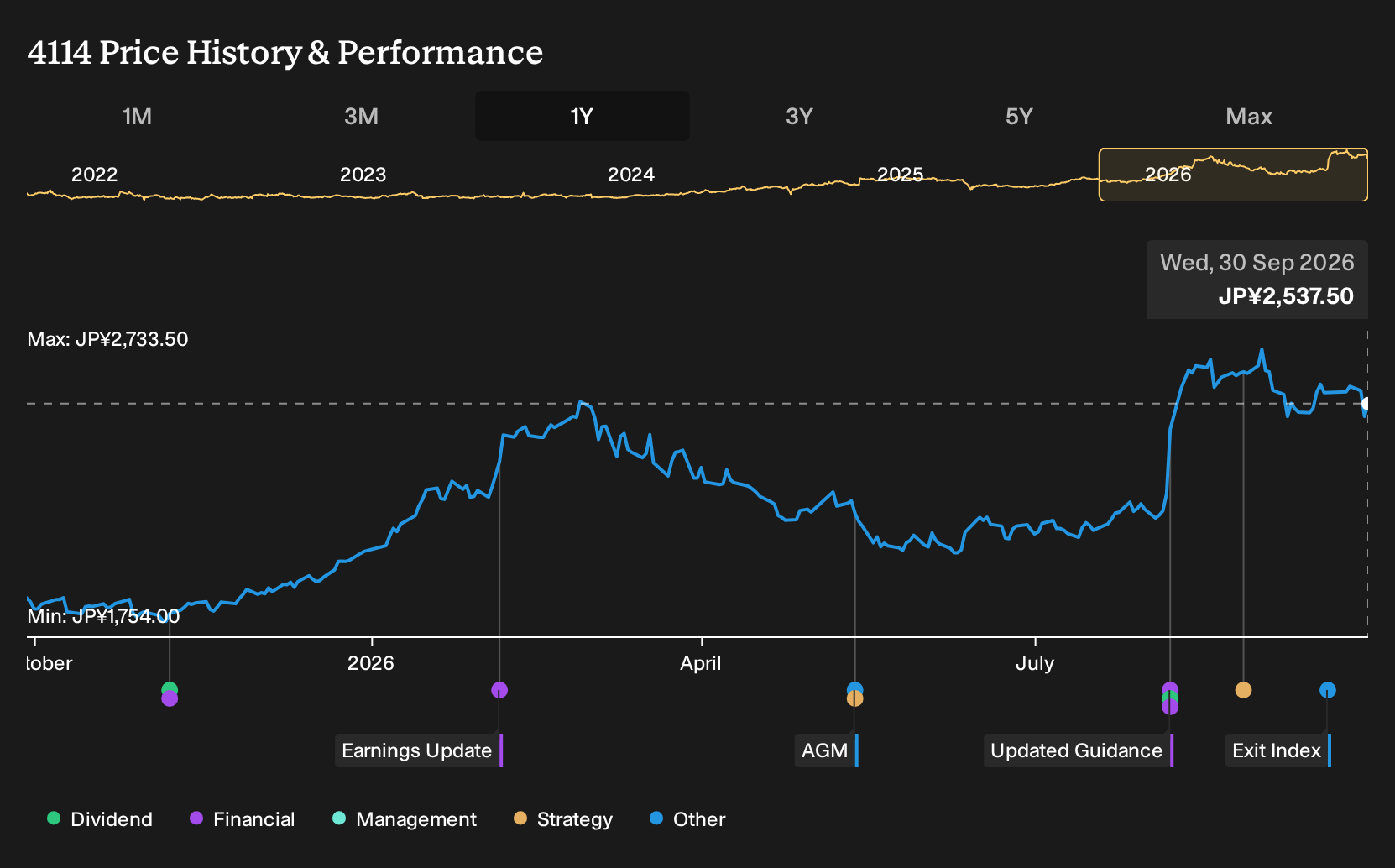Image resolution: width=1395 pixels, height=868 pixels.
Task: Click highlighted 2026 range selector in overview
Action: click(x=1233, y=175)
